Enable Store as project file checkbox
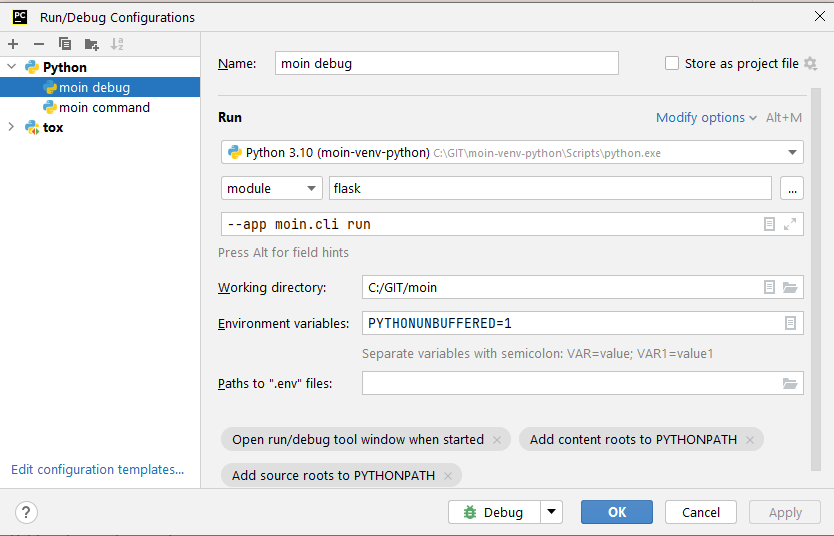This screenshot has width=834, height=536. [x=672, y=63]
